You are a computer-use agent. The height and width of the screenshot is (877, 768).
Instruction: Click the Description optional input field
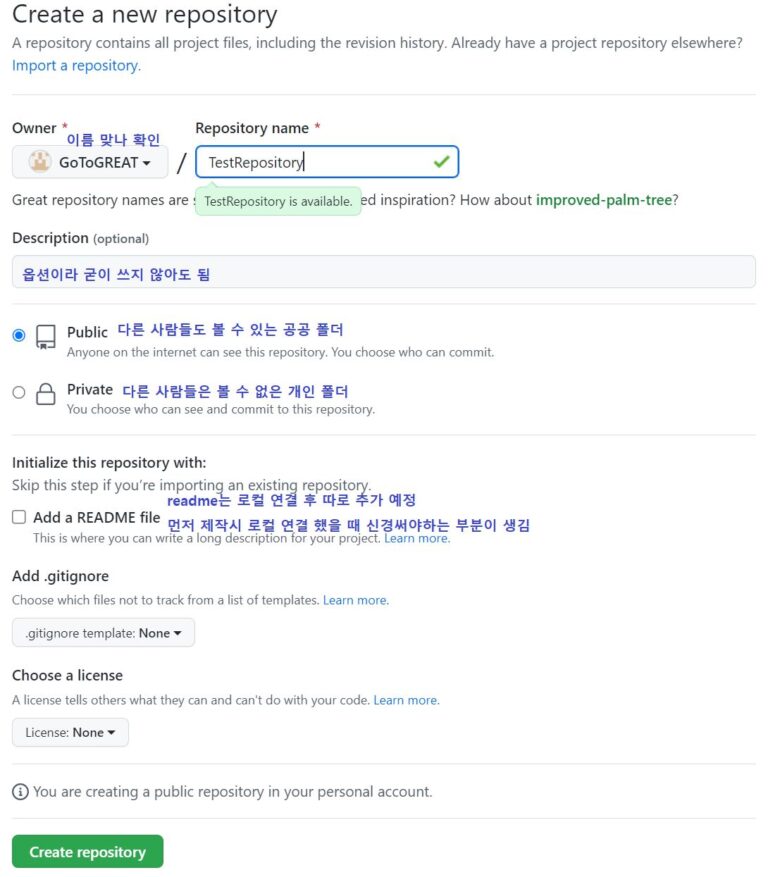pos(384,272)
